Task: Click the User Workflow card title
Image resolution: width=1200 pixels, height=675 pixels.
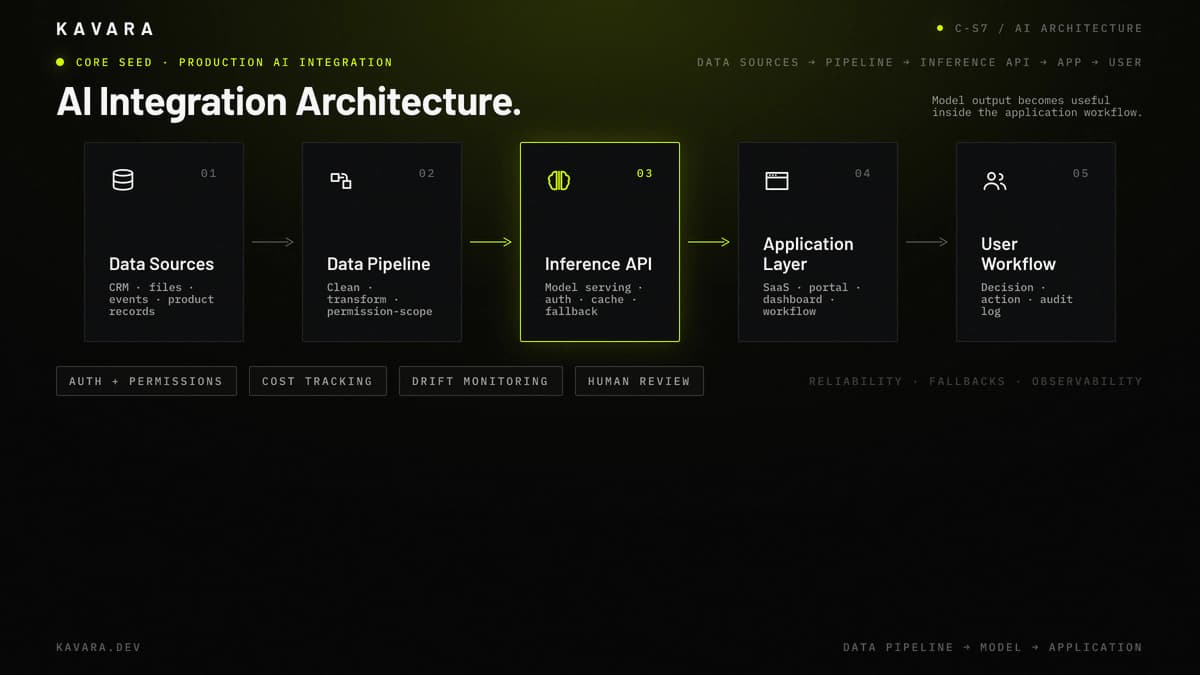Action: tap(1018, 254)
